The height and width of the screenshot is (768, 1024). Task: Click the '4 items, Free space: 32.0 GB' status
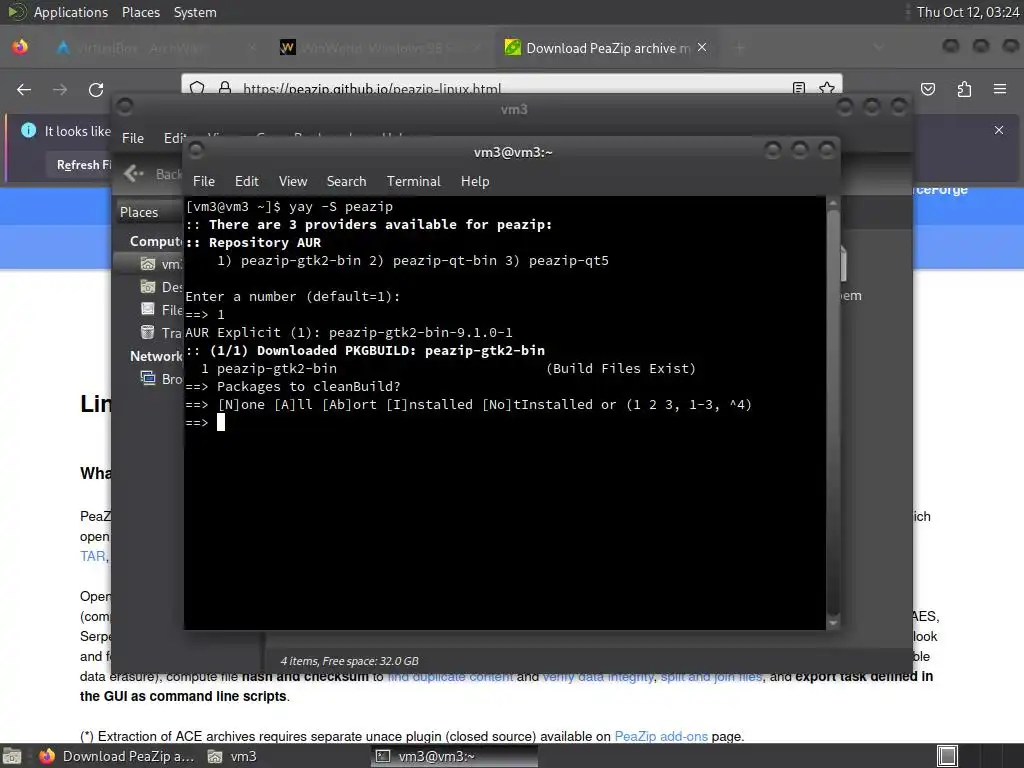(x=349, y=661)
